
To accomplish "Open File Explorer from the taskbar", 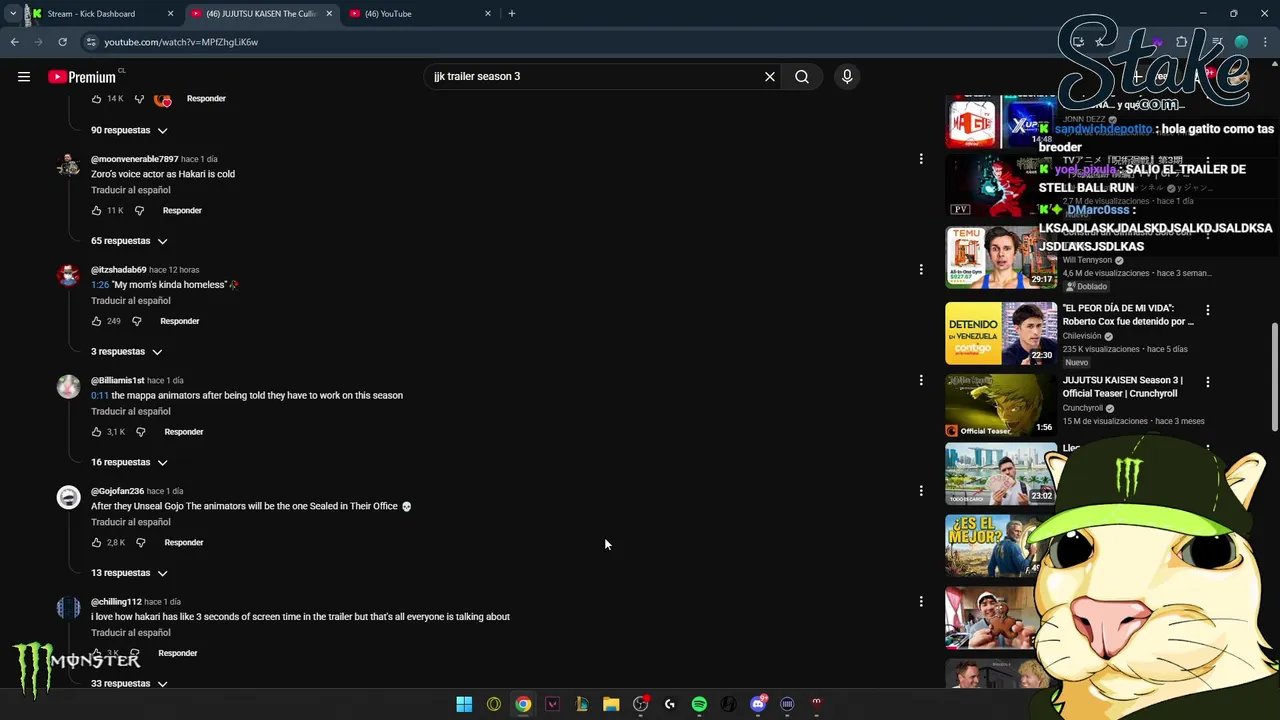I will tap(611, 704).
